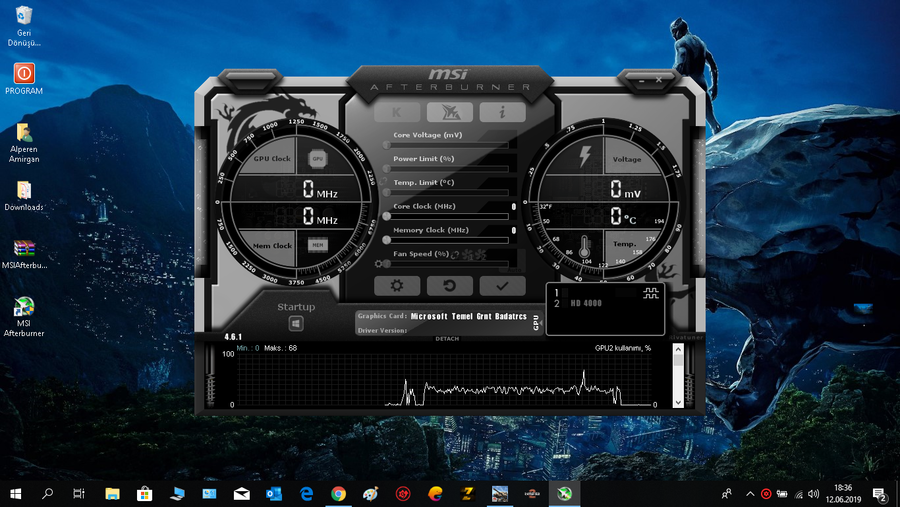Click the thermometer temperature icon
The image size is (900, 507).
[x=584, y=246]
